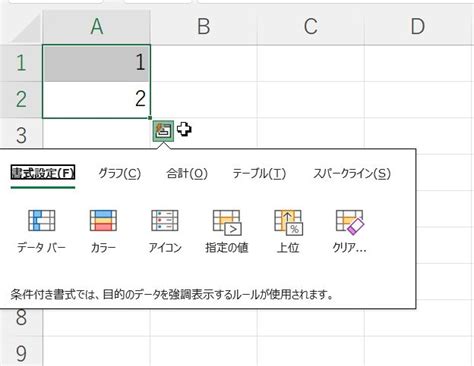Click the Quick Analysis button icon
Screen dimensions: 474x366
pyautogui.click(x=163, y=131)
